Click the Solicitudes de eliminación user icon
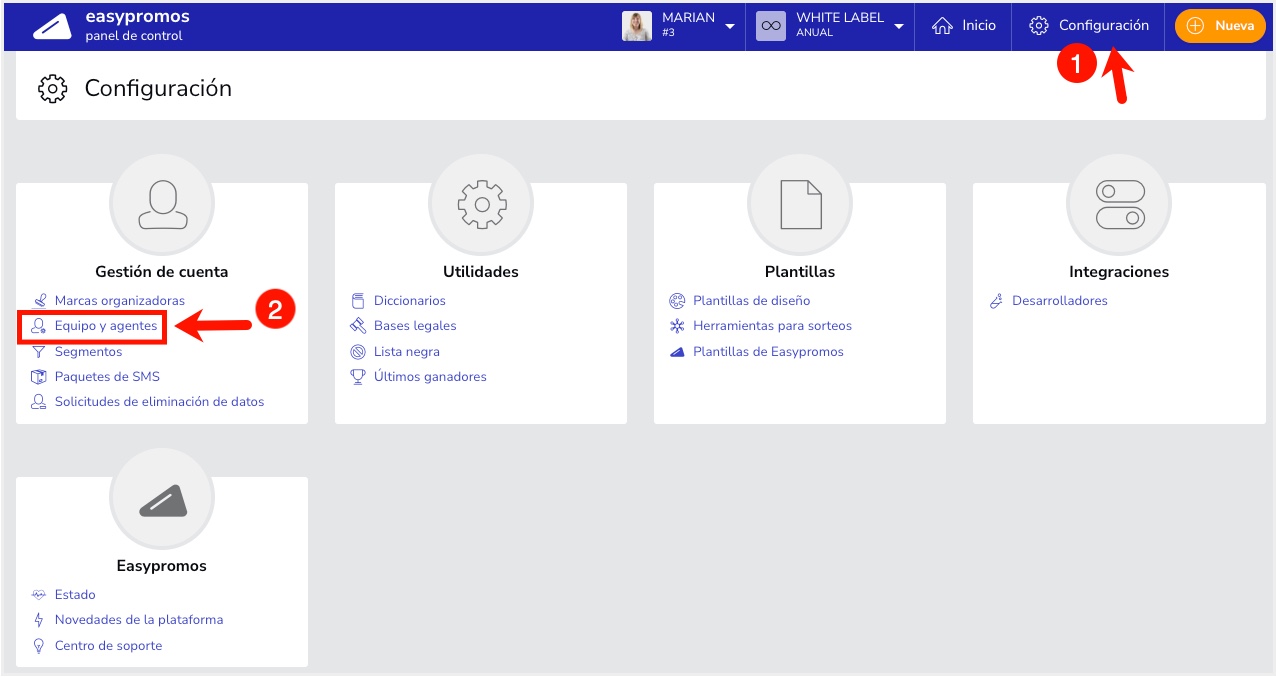This screenshot has width=1276, height=677. tap(39, 402)
